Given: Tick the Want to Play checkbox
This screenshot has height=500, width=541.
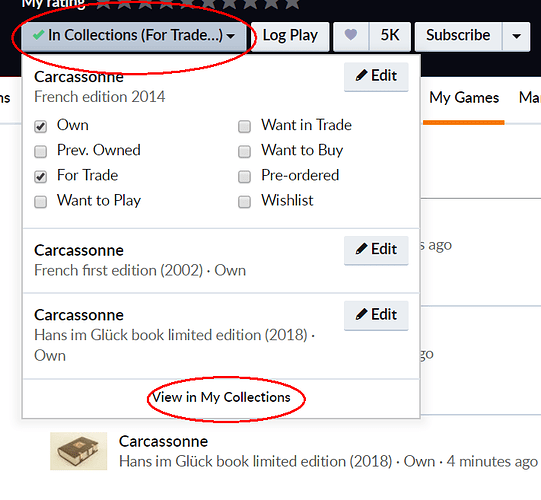Looking at the screenshot, I should tap(40, 202).
